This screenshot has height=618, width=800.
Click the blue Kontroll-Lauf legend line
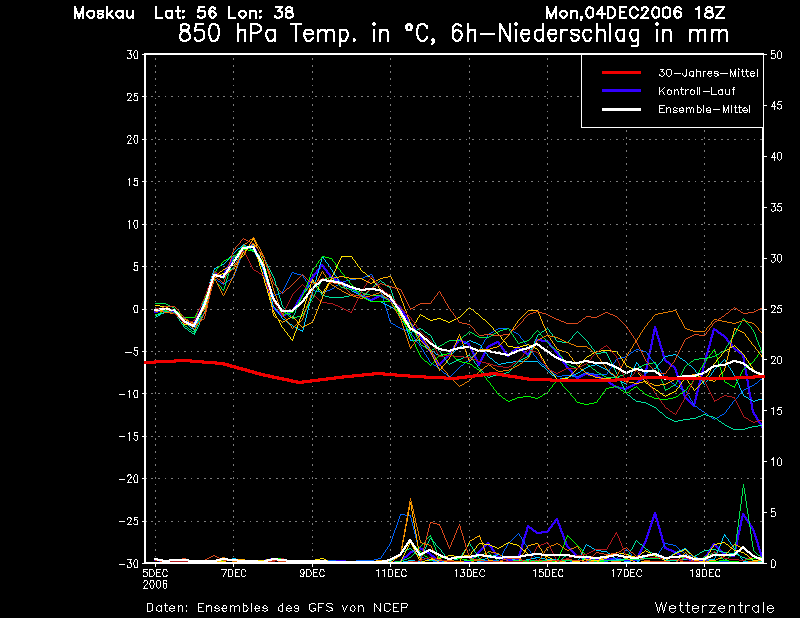622,91
